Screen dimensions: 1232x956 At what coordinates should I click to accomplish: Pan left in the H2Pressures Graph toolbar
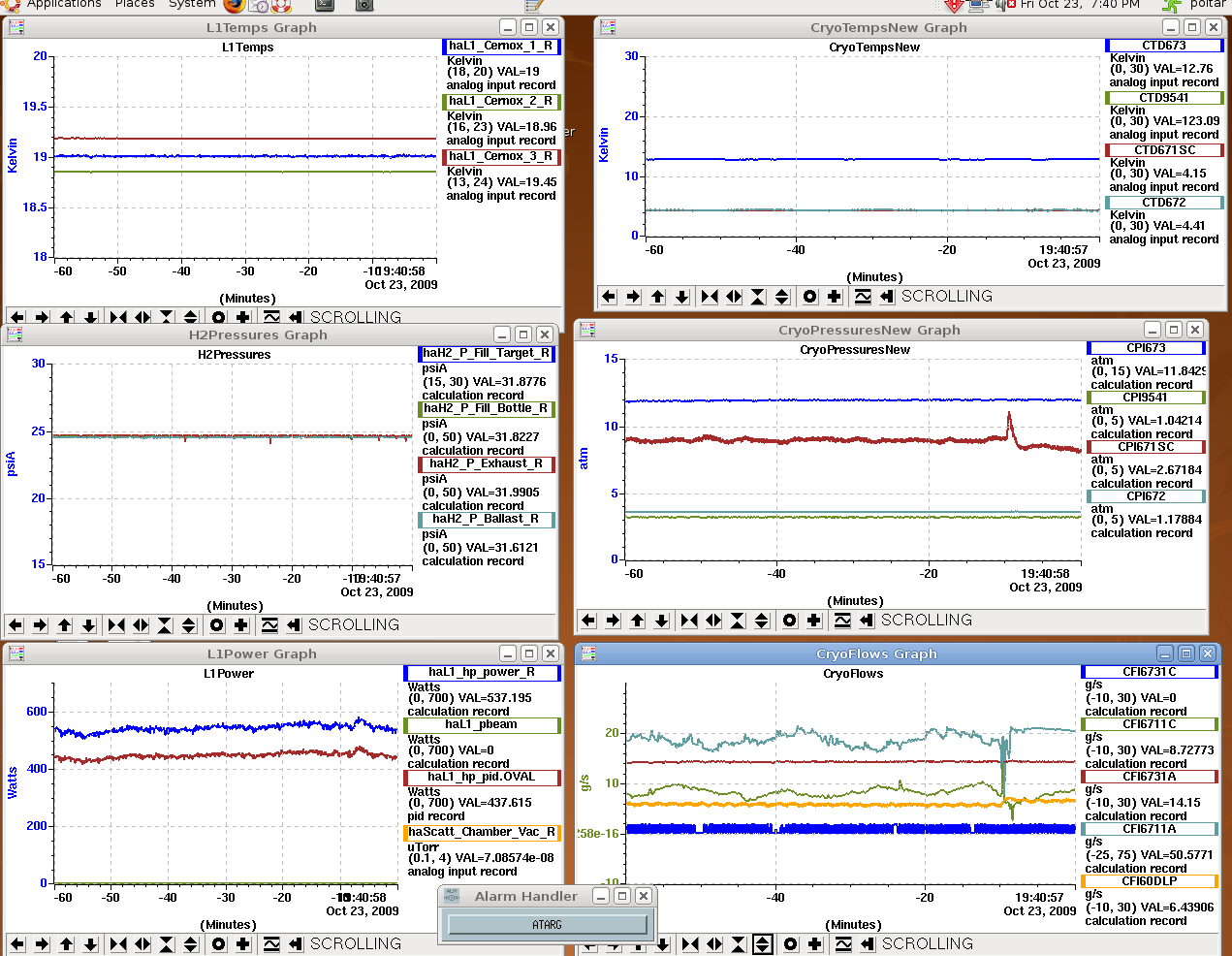(x=16, y=625)
